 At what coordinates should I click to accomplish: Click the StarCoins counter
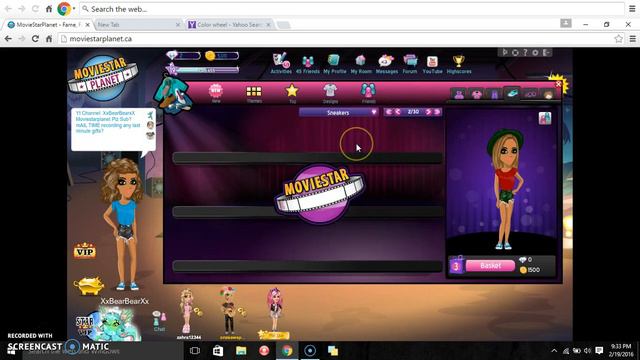pos(222,56)
